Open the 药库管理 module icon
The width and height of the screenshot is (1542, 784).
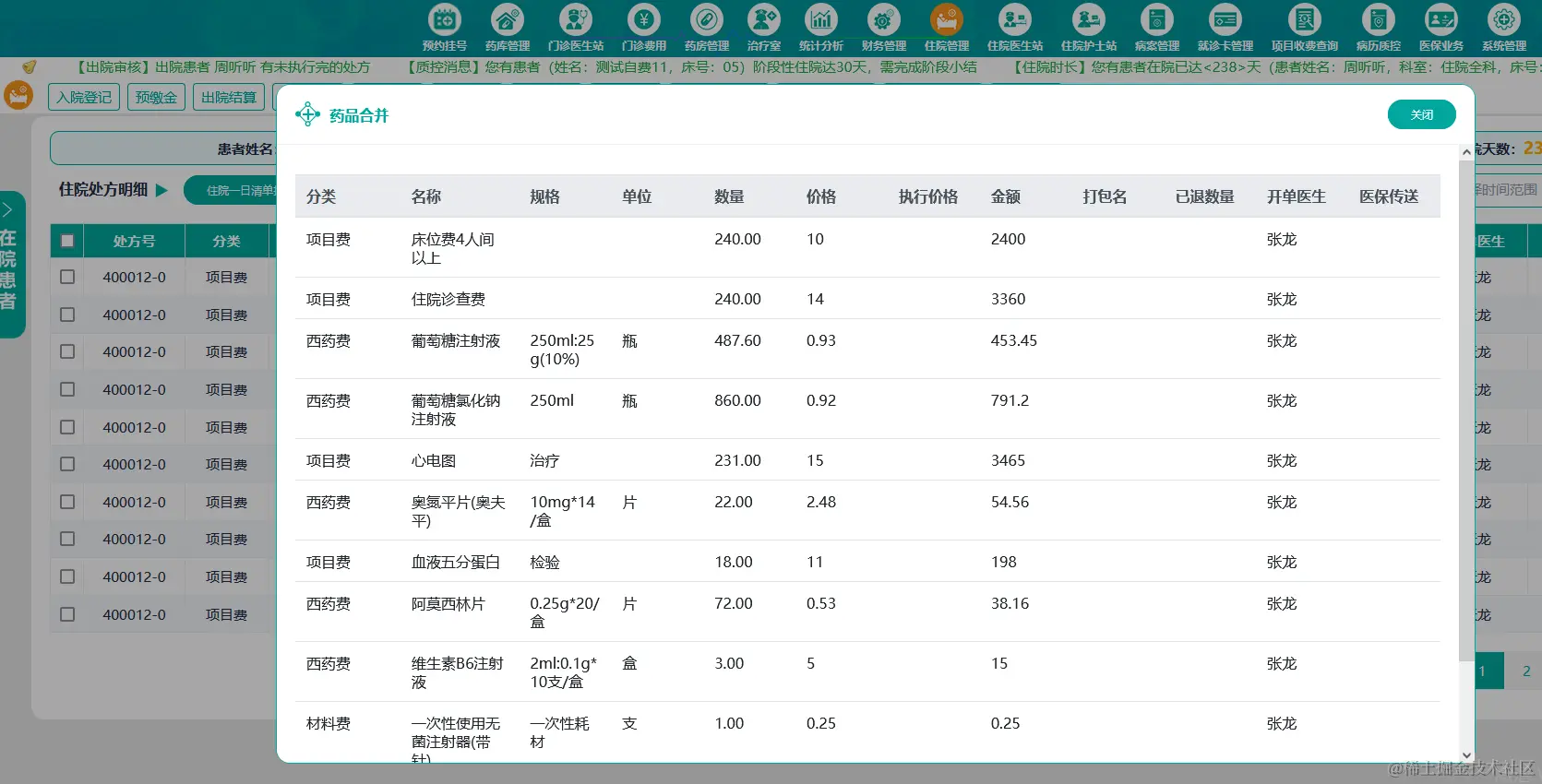tap(508, 19)
